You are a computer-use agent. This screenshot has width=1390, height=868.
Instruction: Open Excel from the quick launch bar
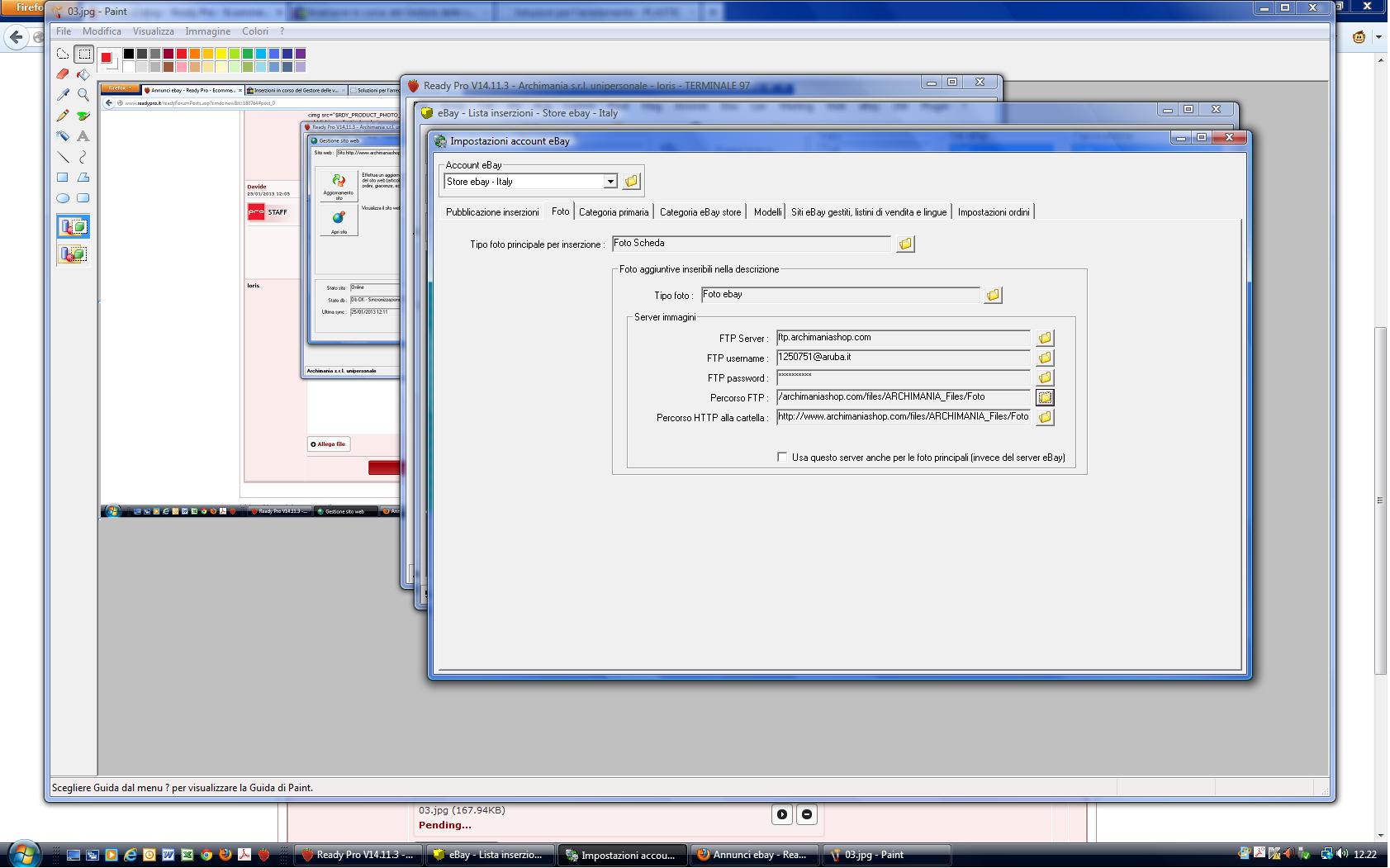[187, 855]
